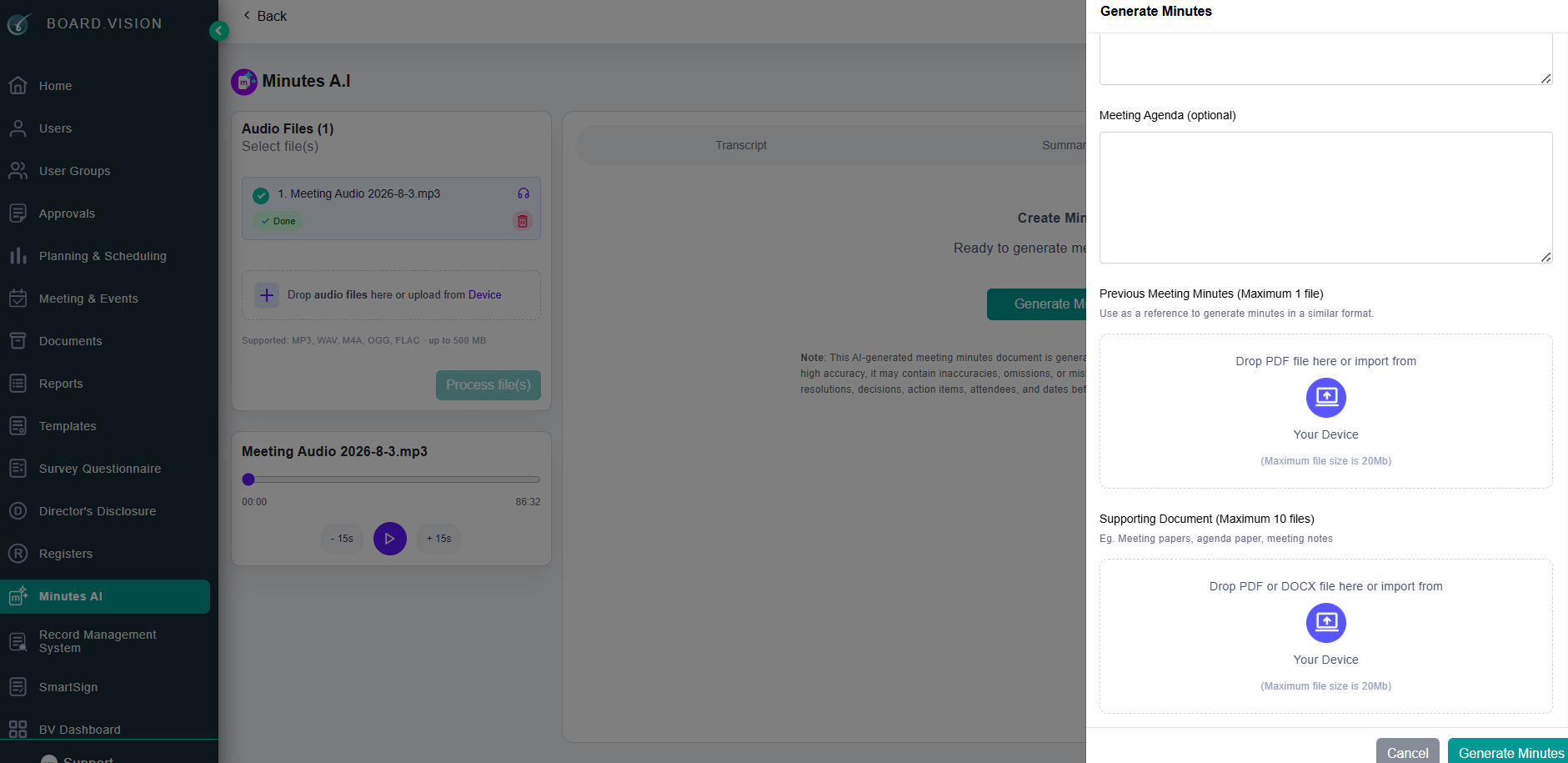1568x763 pixels.
Task: Open Reports icon in sidebar
Action: coord(18,384)
